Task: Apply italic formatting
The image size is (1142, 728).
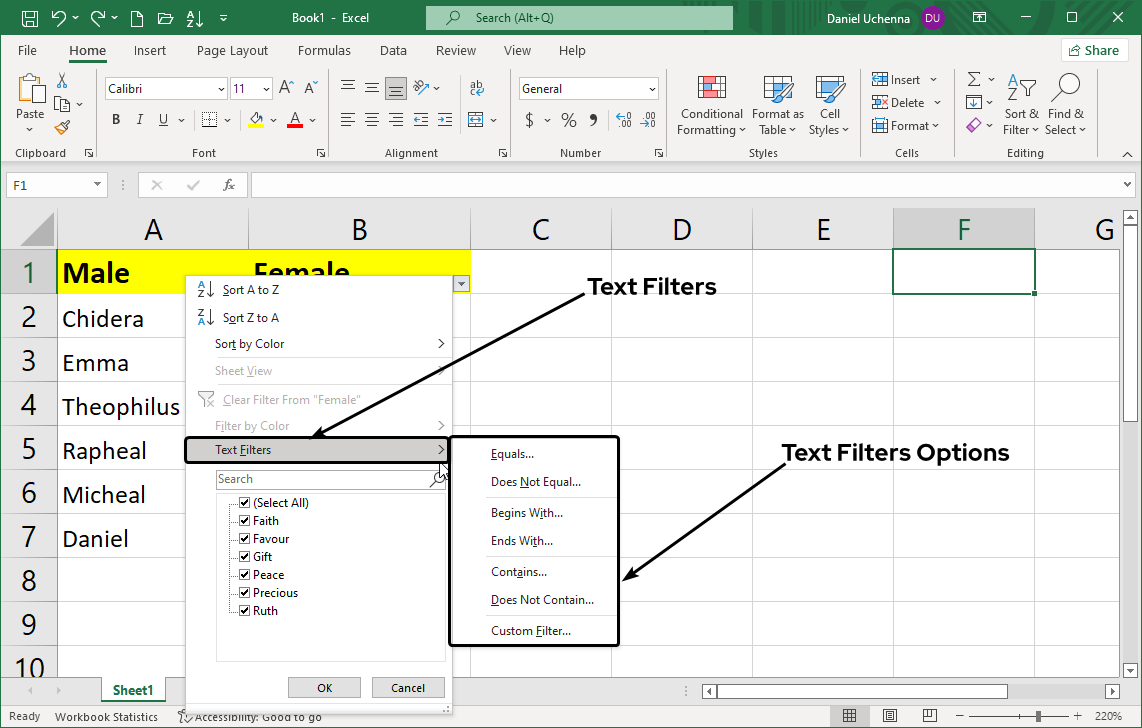Action: click(140, 119)
